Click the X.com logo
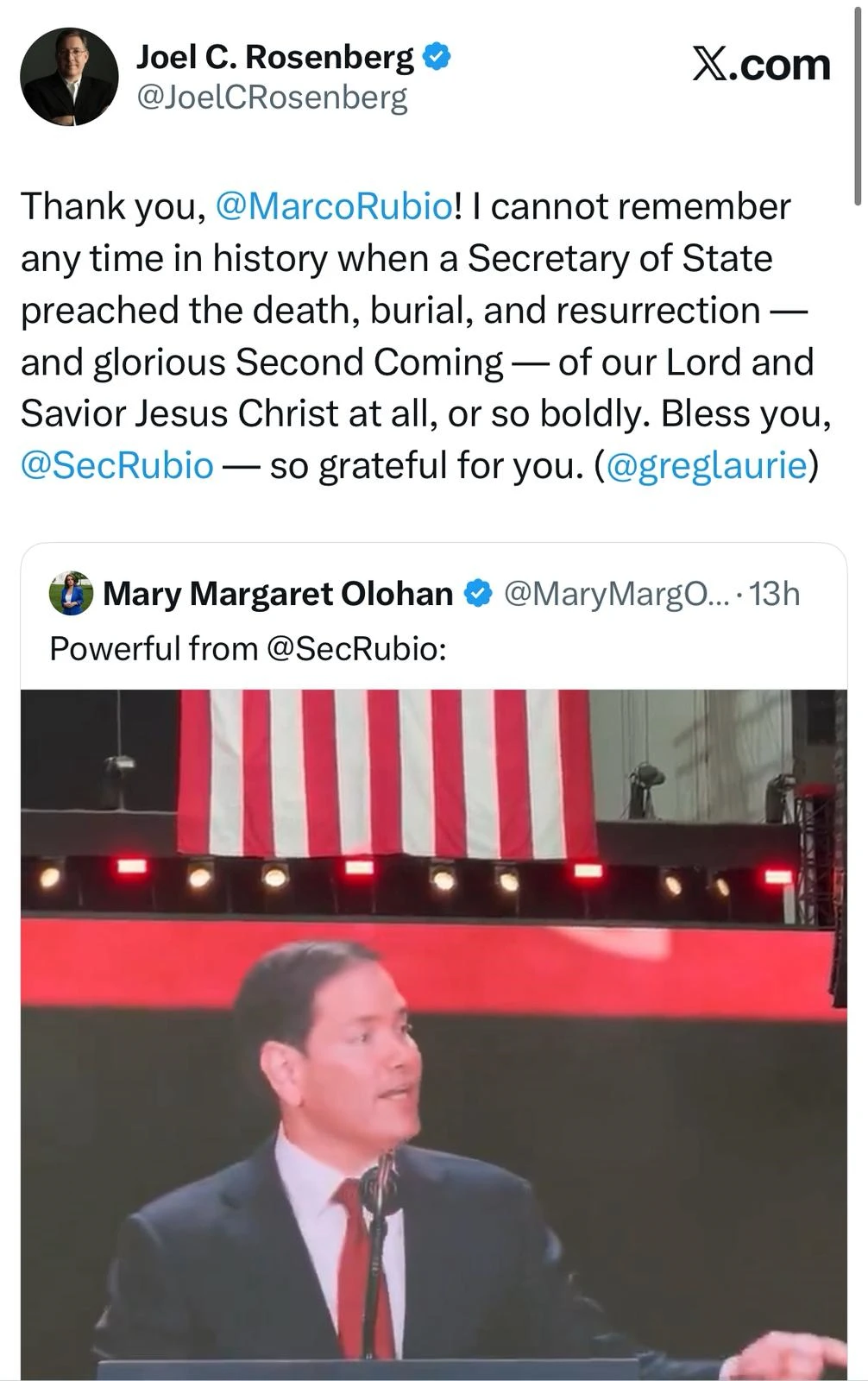 pos(760,65)
